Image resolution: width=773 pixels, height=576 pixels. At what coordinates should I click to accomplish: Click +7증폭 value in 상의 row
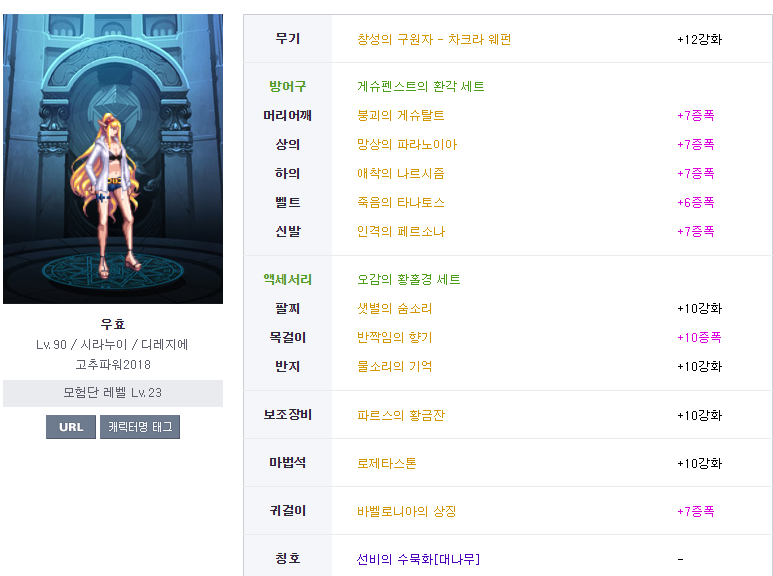(x=696, y=144)
